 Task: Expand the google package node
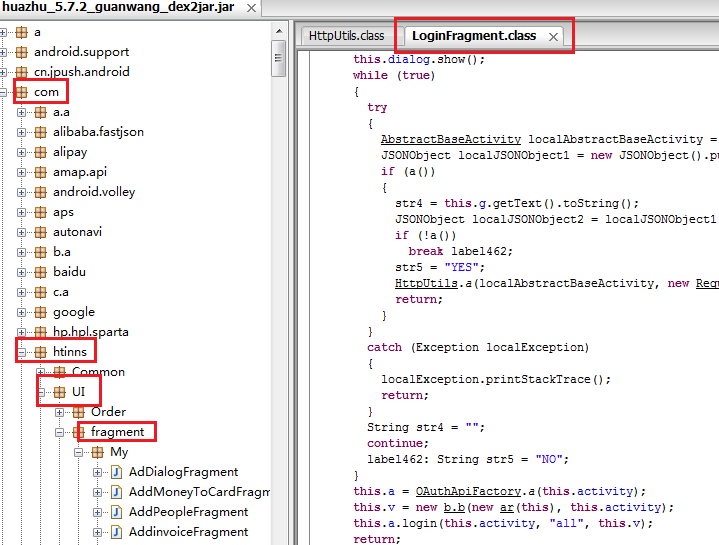21,313
